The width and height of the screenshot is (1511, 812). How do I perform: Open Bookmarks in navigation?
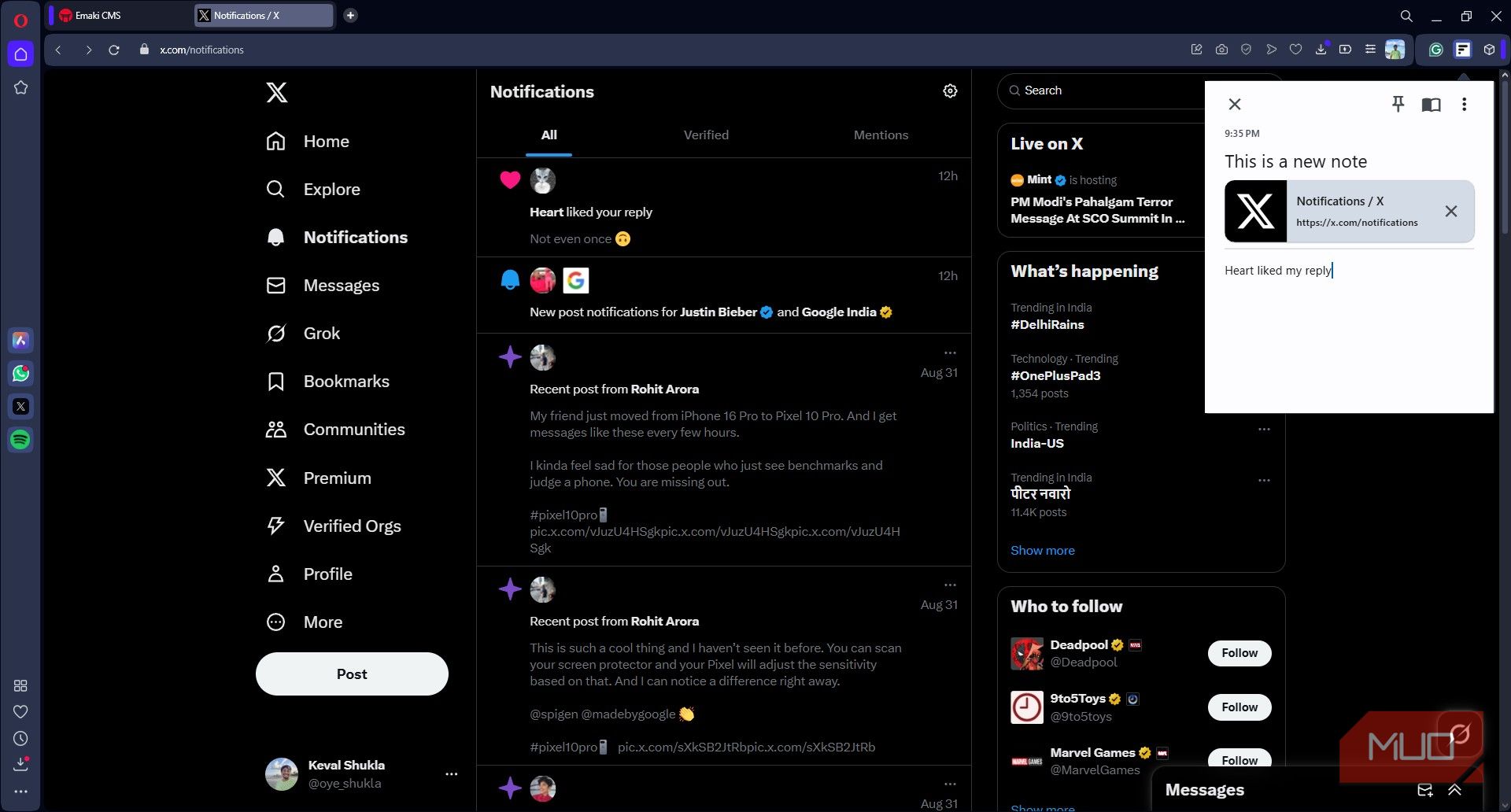pyautogui.click(x=329, y=381)
